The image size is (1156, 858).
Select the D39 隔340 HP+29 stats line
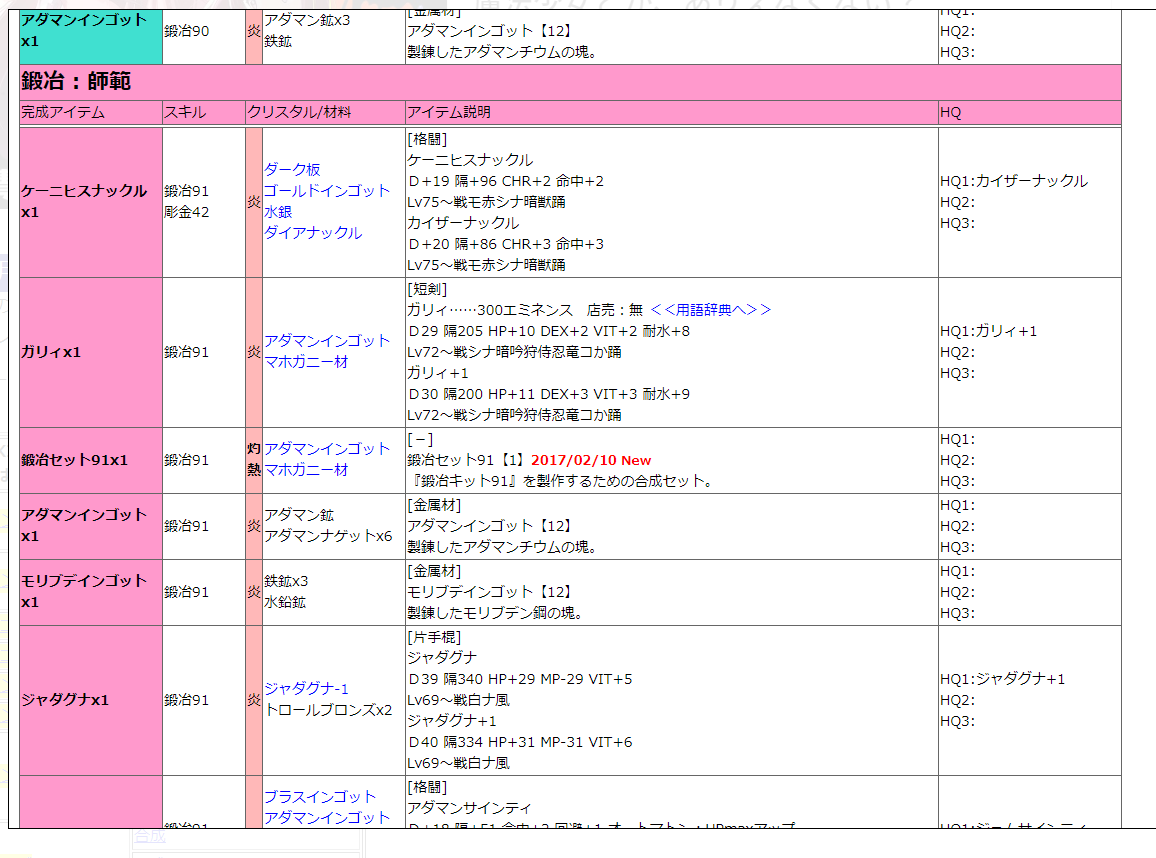pyautogui.click(x=520, y=679)
